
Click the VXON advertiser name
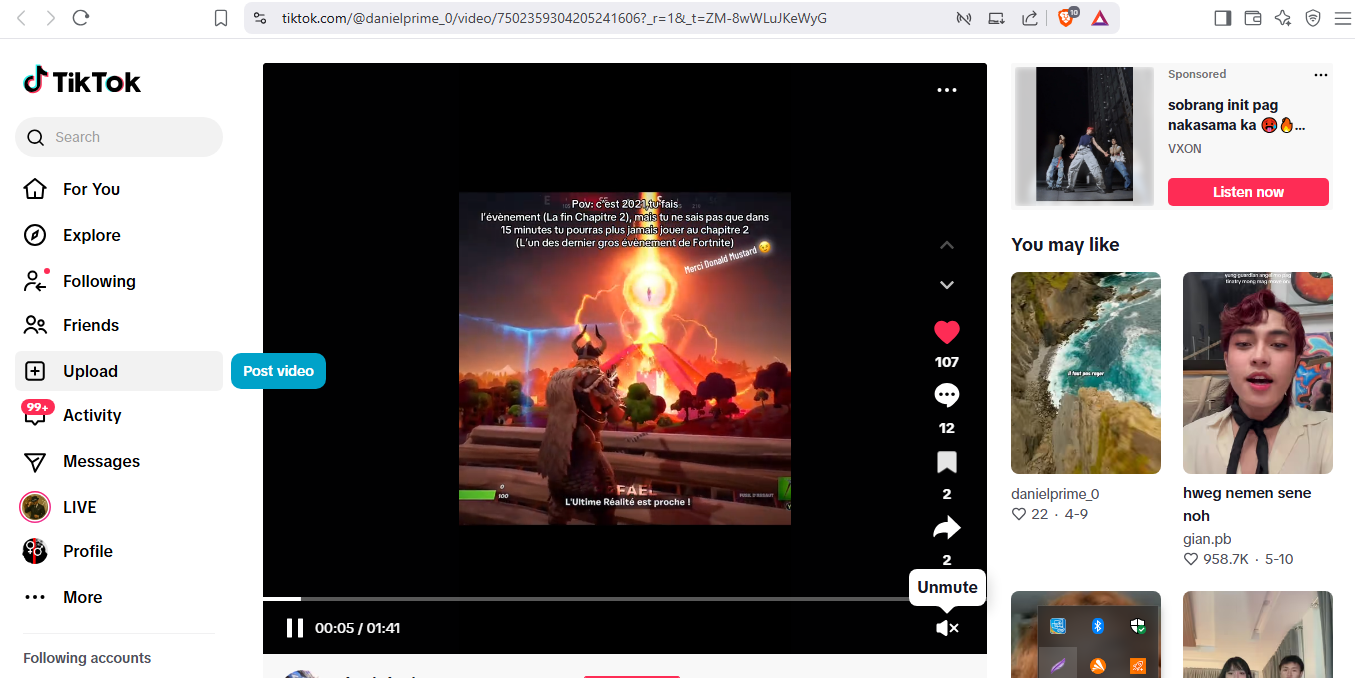pos(1185,148)
